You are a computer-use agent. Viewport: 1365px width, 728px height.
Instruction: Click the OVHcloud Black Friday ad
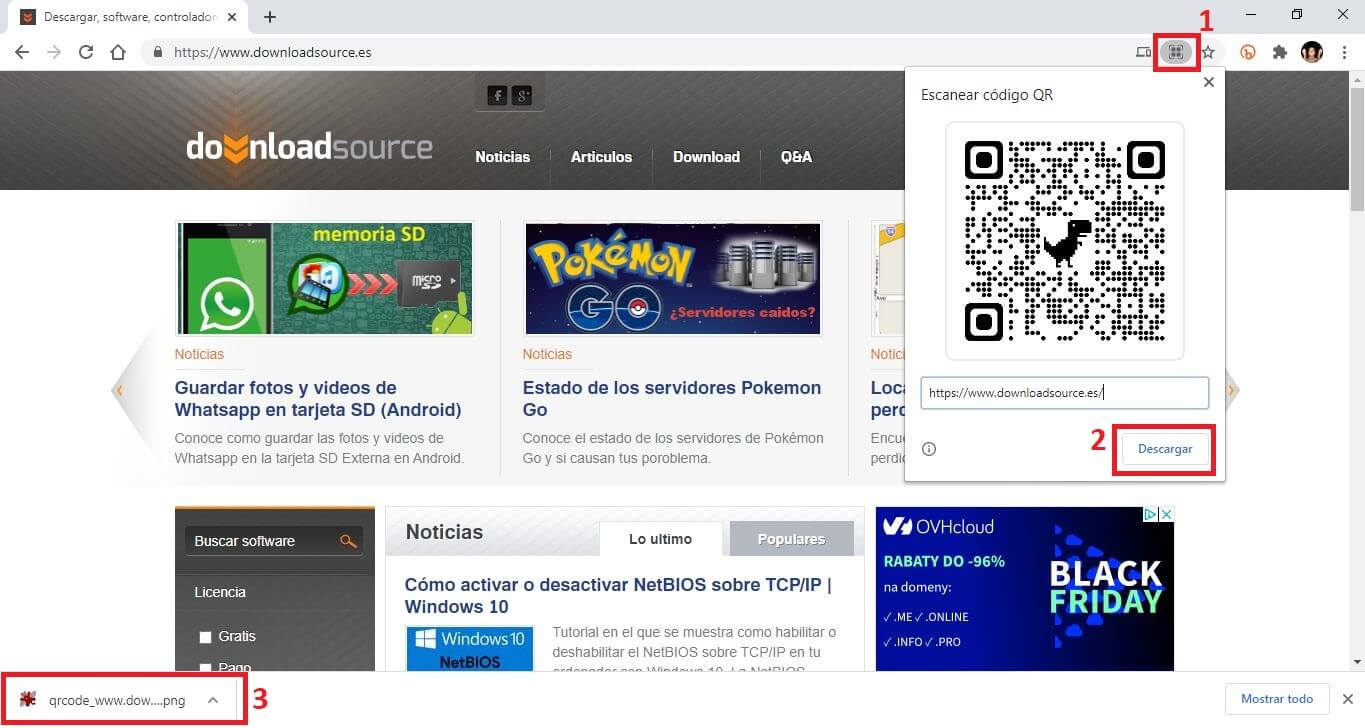(1024, 589)
